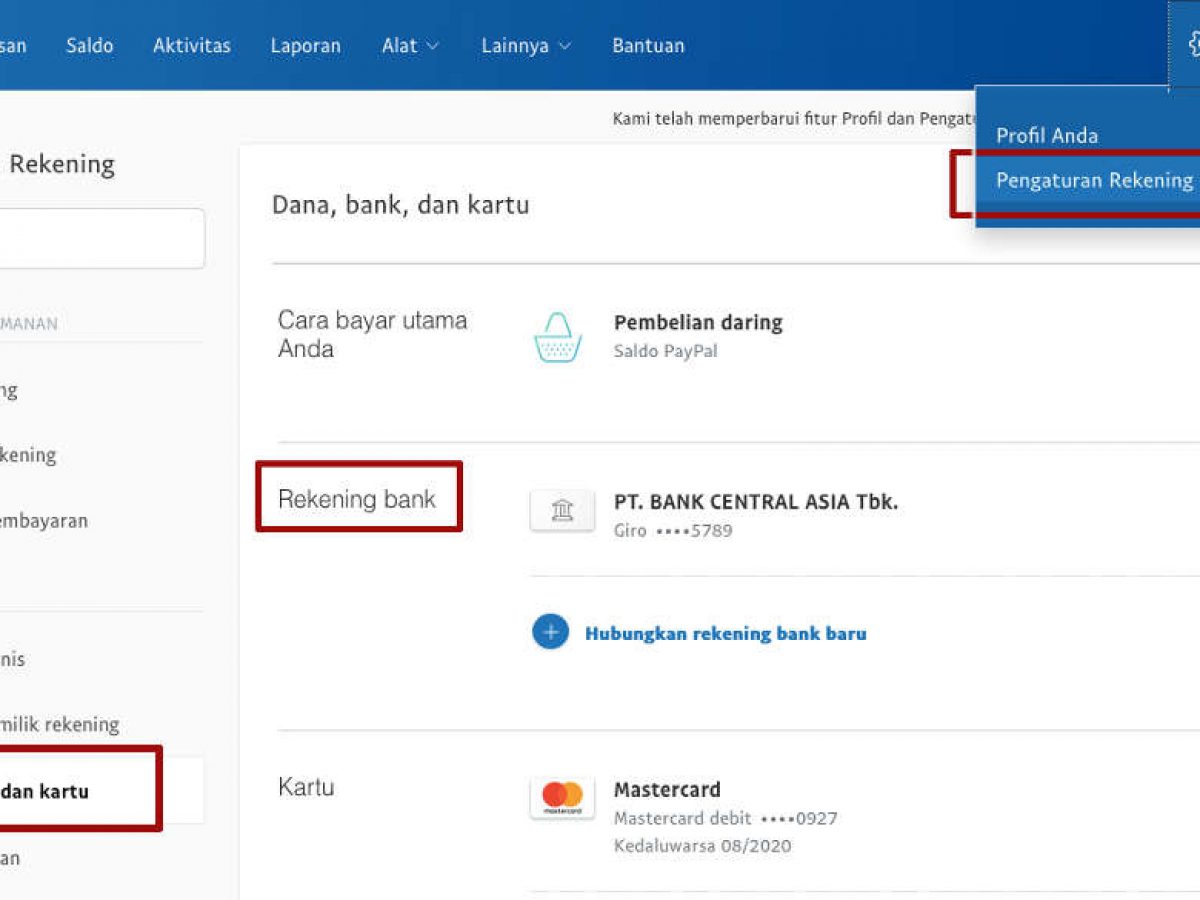Open the bold Mastercard card name entry
Image resolution: width=1200 pixels, height=900 pixels.
point(667,789)
